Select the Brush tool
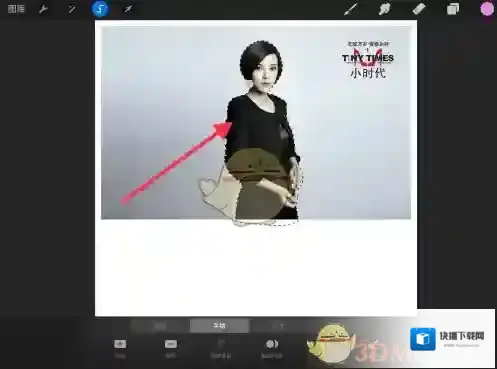The image size is (497, 369). coord(351,9)
